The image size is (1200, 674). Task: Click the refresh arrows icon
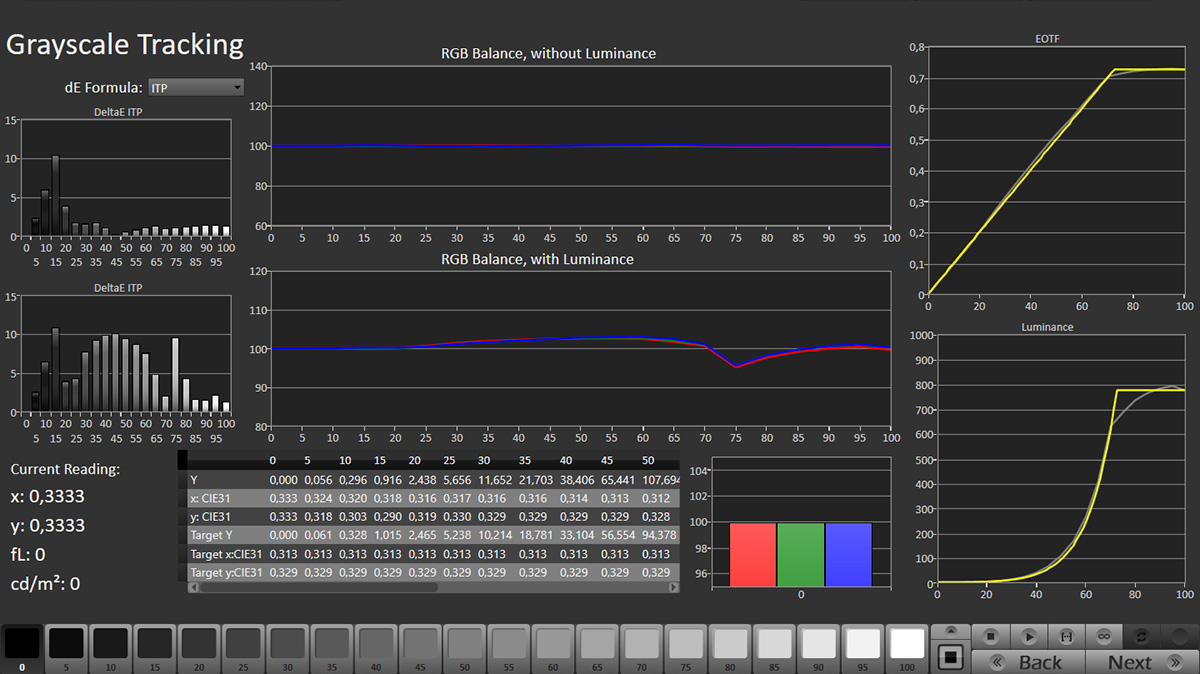(x=1143, y=636)
